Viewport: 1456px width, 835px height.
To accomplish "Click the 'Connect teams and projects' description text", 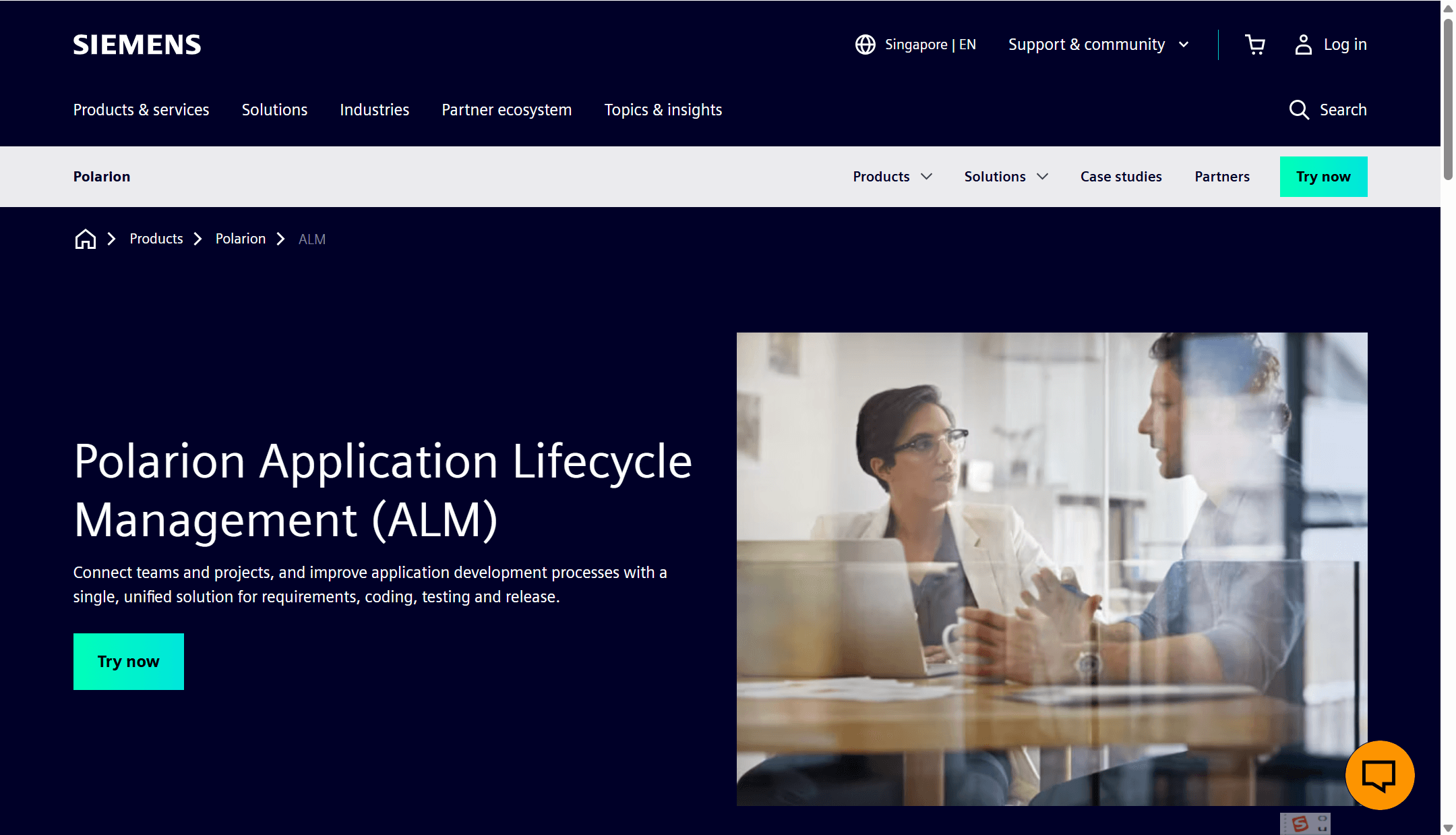I will [x=370, y=584].
